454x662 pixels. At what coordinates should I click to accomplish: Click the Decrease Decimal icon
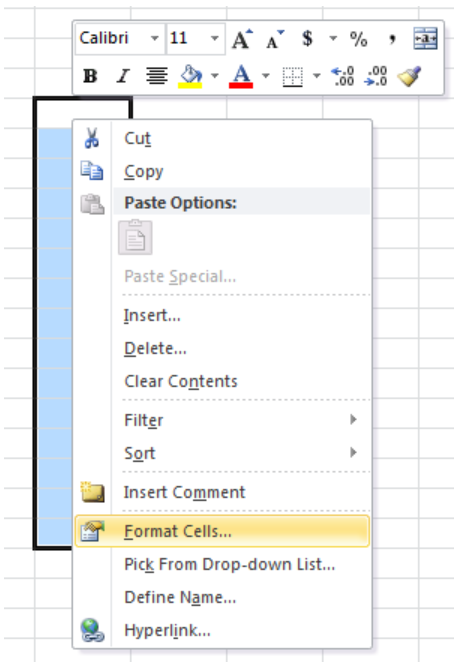(x=375, y=76)
